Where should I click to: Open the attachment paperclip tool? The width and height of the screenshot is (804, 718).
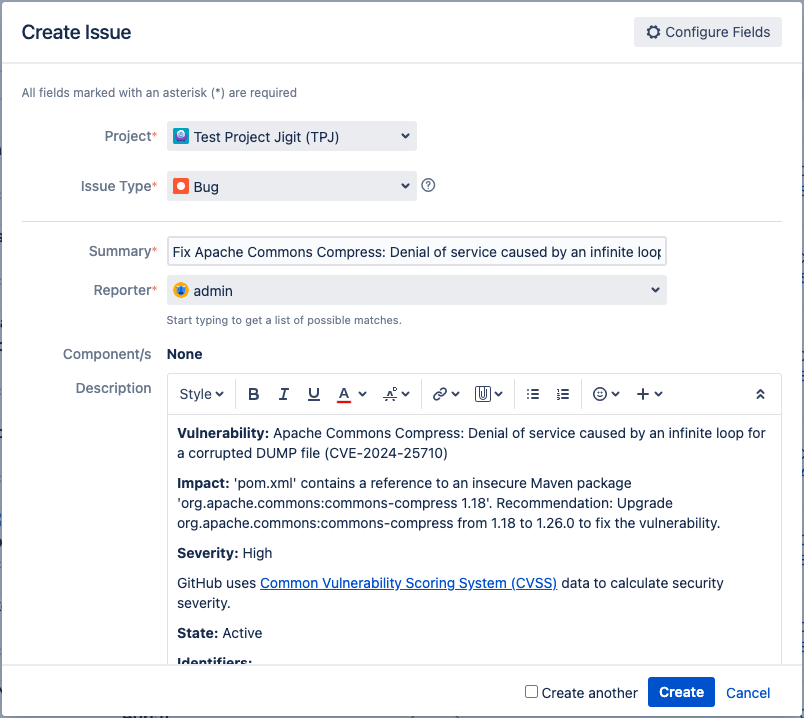(x=489, y=394)
